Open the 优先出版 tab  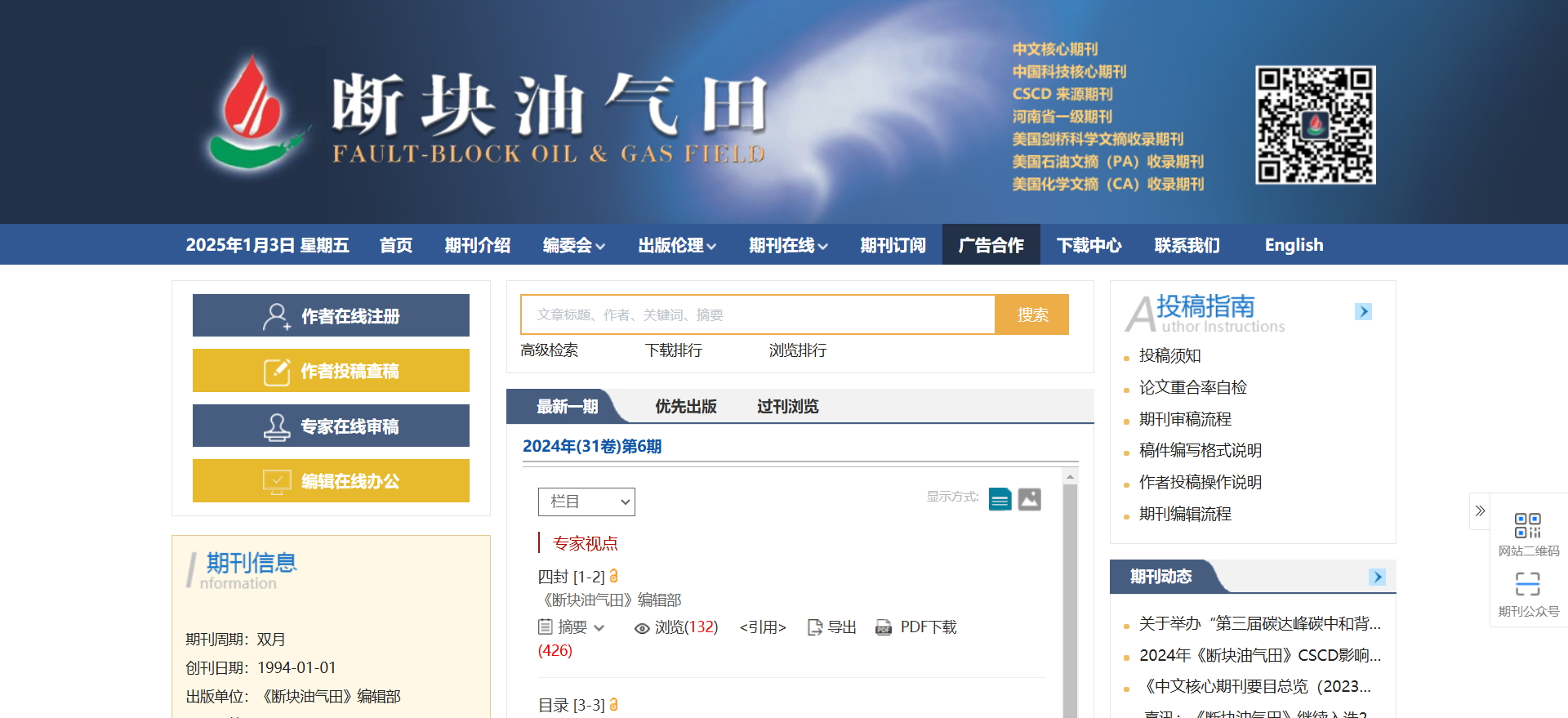pyautogui.click(x=685, y=407)
